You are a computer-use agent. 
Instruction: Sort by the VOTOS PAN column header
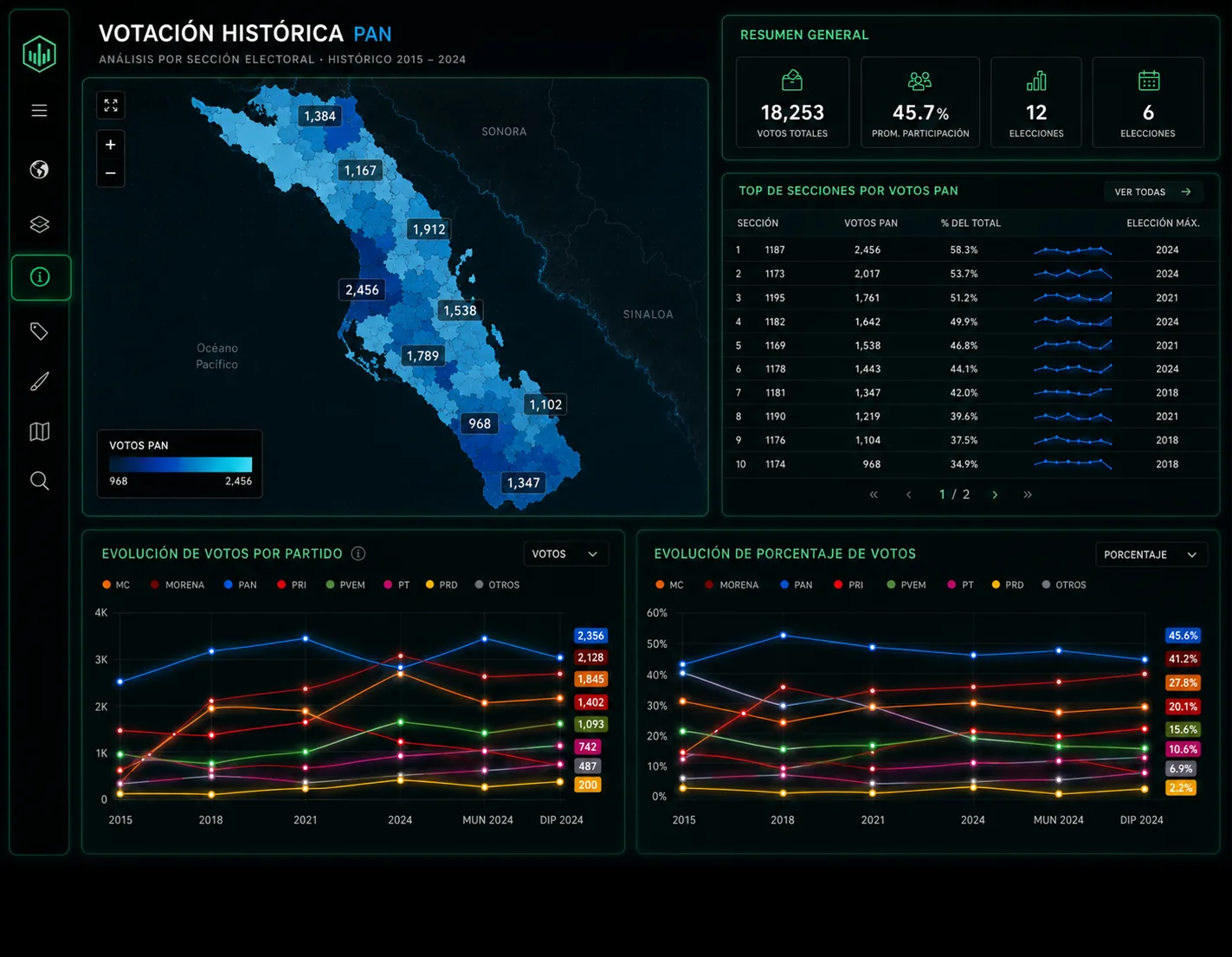(871, 223)
